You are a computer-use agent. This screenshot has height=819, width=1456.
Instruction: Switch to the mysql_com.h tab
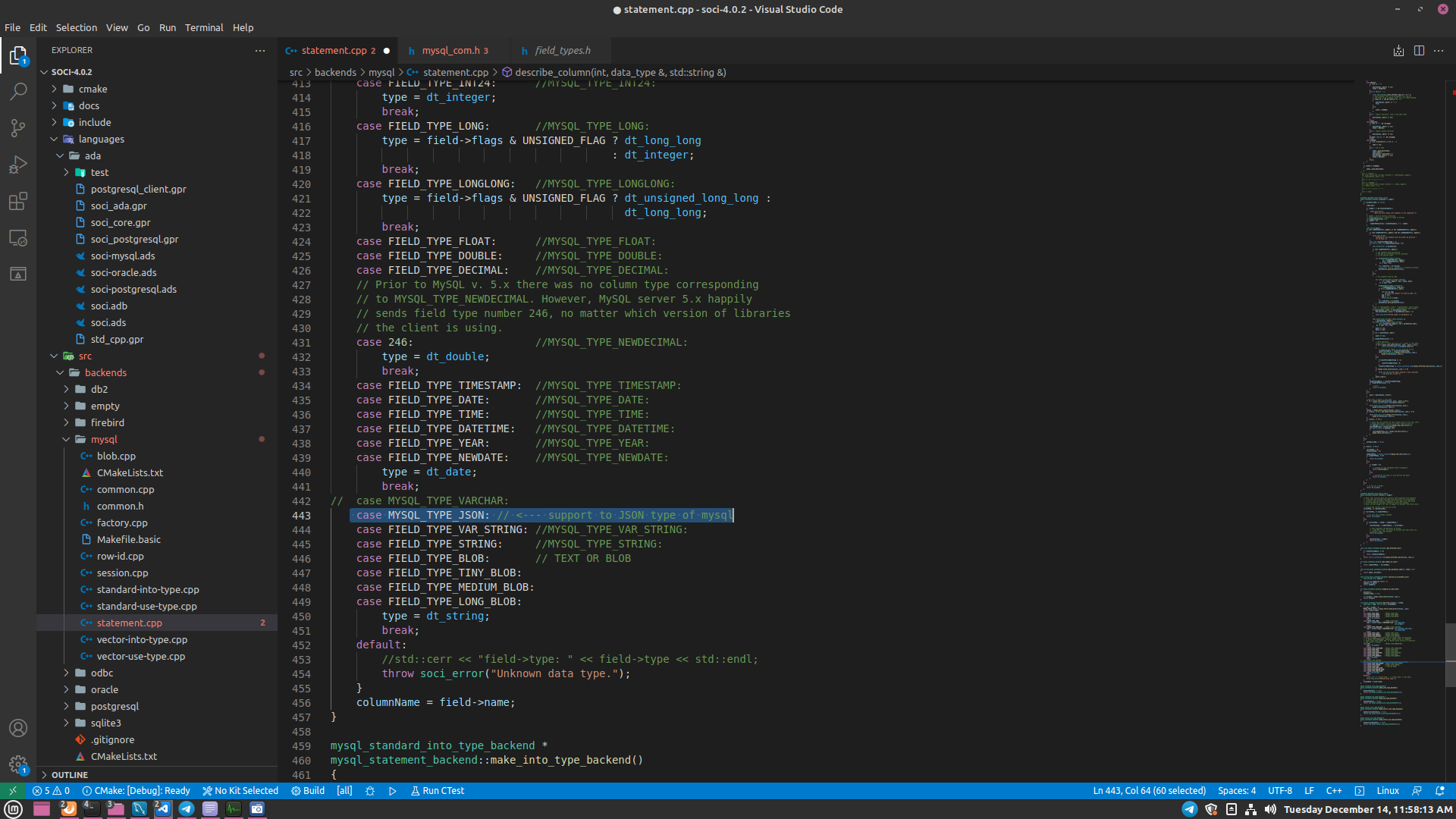450,51
